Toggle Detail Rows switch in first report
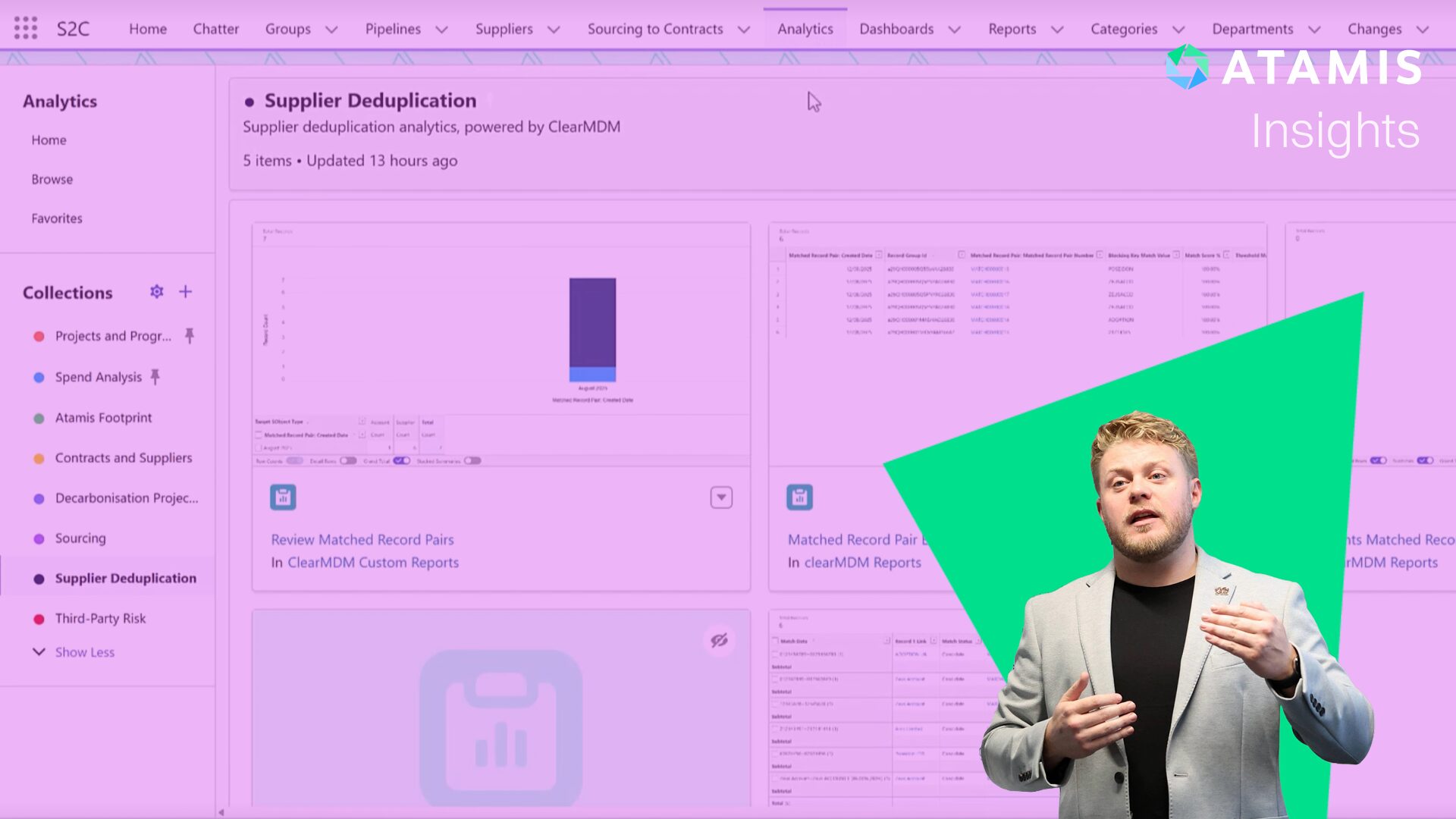The width and height of the screenshot is (1456, 819). (x=348, y=461)
